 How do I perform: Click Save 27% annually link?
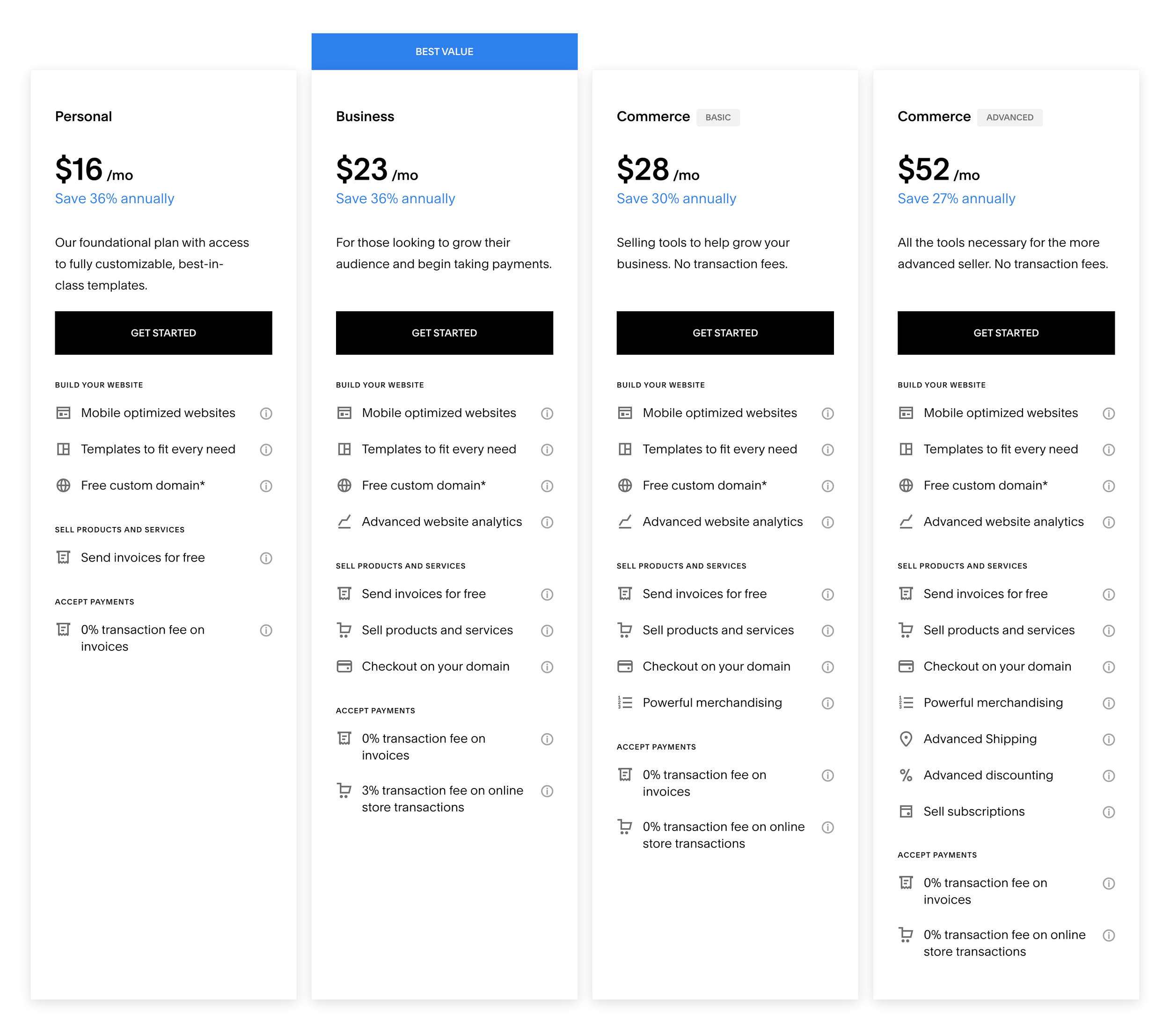click(956, 198)
